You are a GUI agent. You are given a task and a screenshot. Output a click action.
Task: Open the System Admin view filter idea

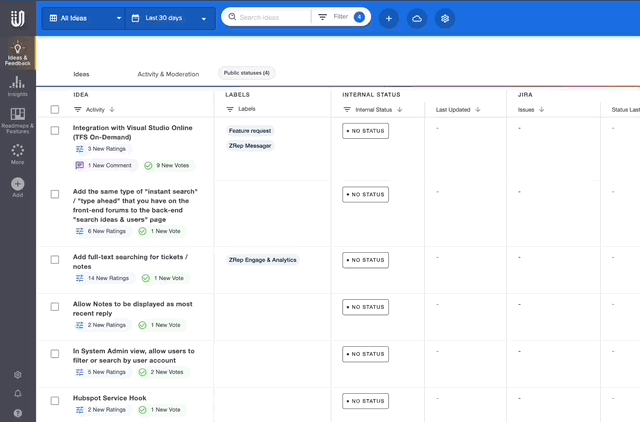(x=133, y=355)
